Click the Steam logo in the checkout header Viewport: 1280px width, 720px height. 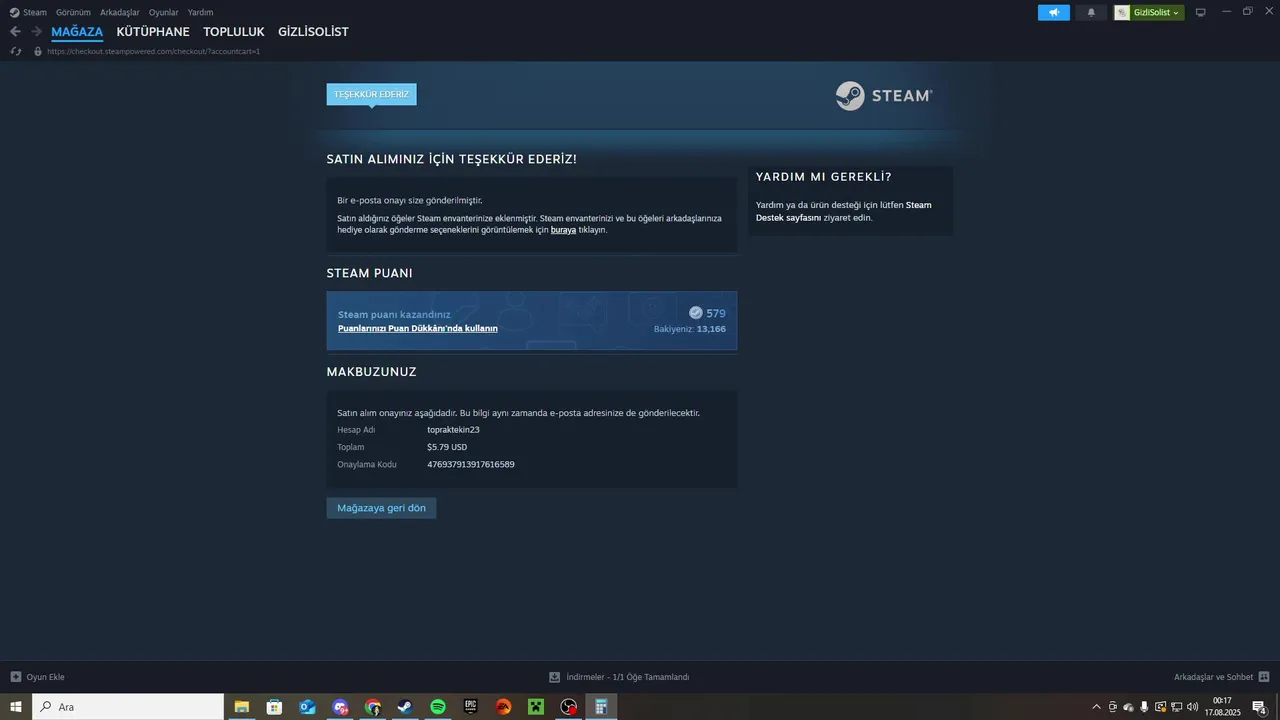[884, 96]
